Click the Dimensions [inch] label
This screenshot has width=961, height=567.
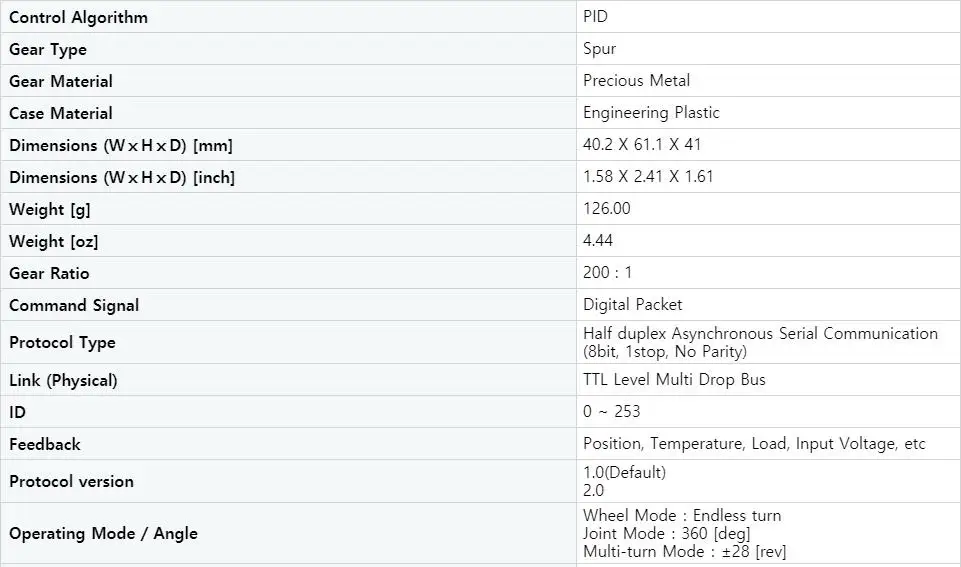pyautogui.click(x=122, y=177)
